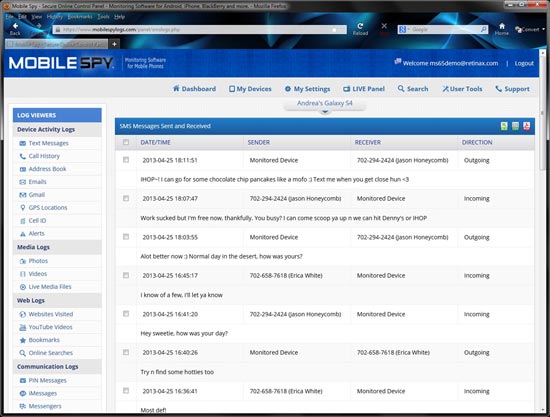
Task: Export SMS log with spreadsheet icon
Action: 515,126
